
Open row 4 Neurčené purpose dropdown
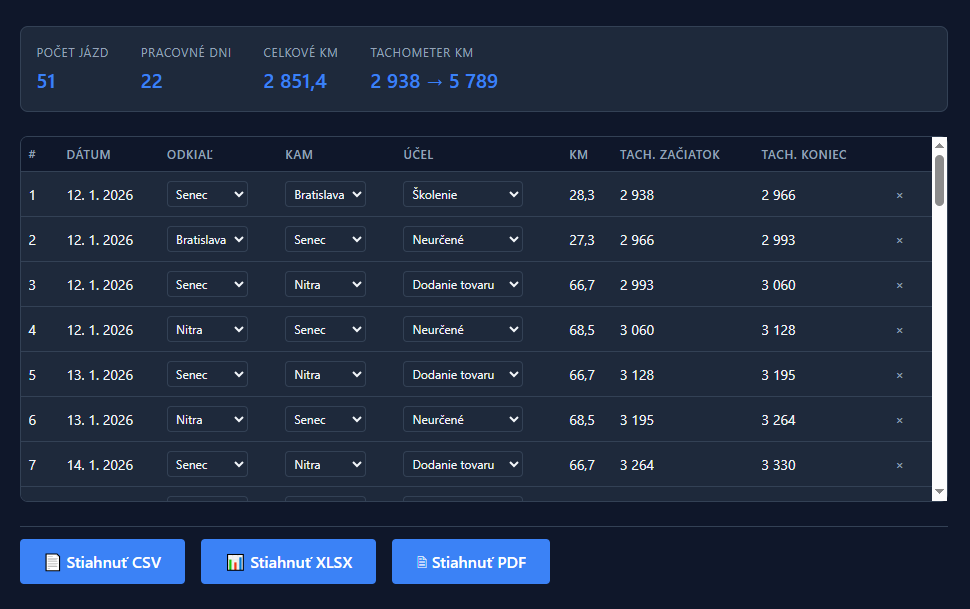point(462,330)
